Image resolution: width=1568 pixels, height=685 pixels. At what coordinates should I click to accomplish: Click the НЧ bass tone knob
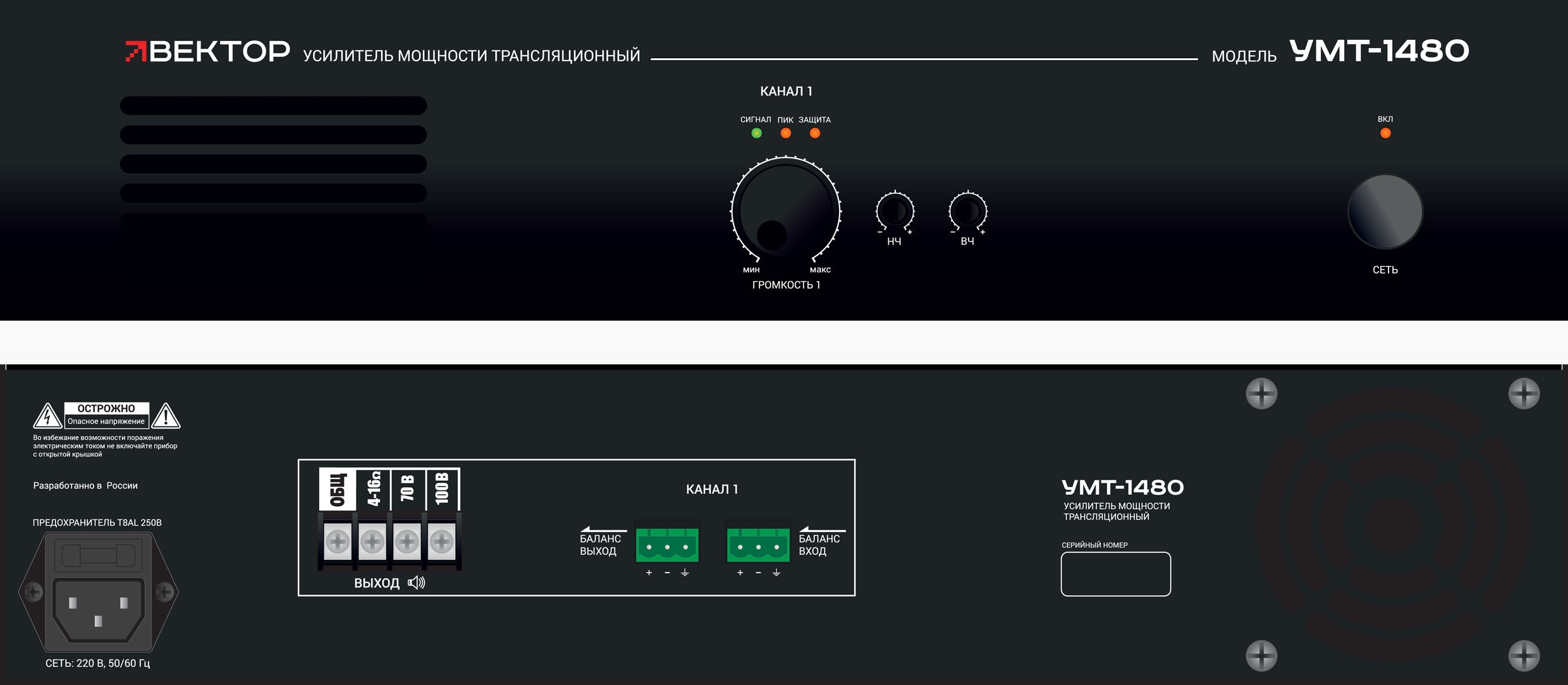click(895, 211)
